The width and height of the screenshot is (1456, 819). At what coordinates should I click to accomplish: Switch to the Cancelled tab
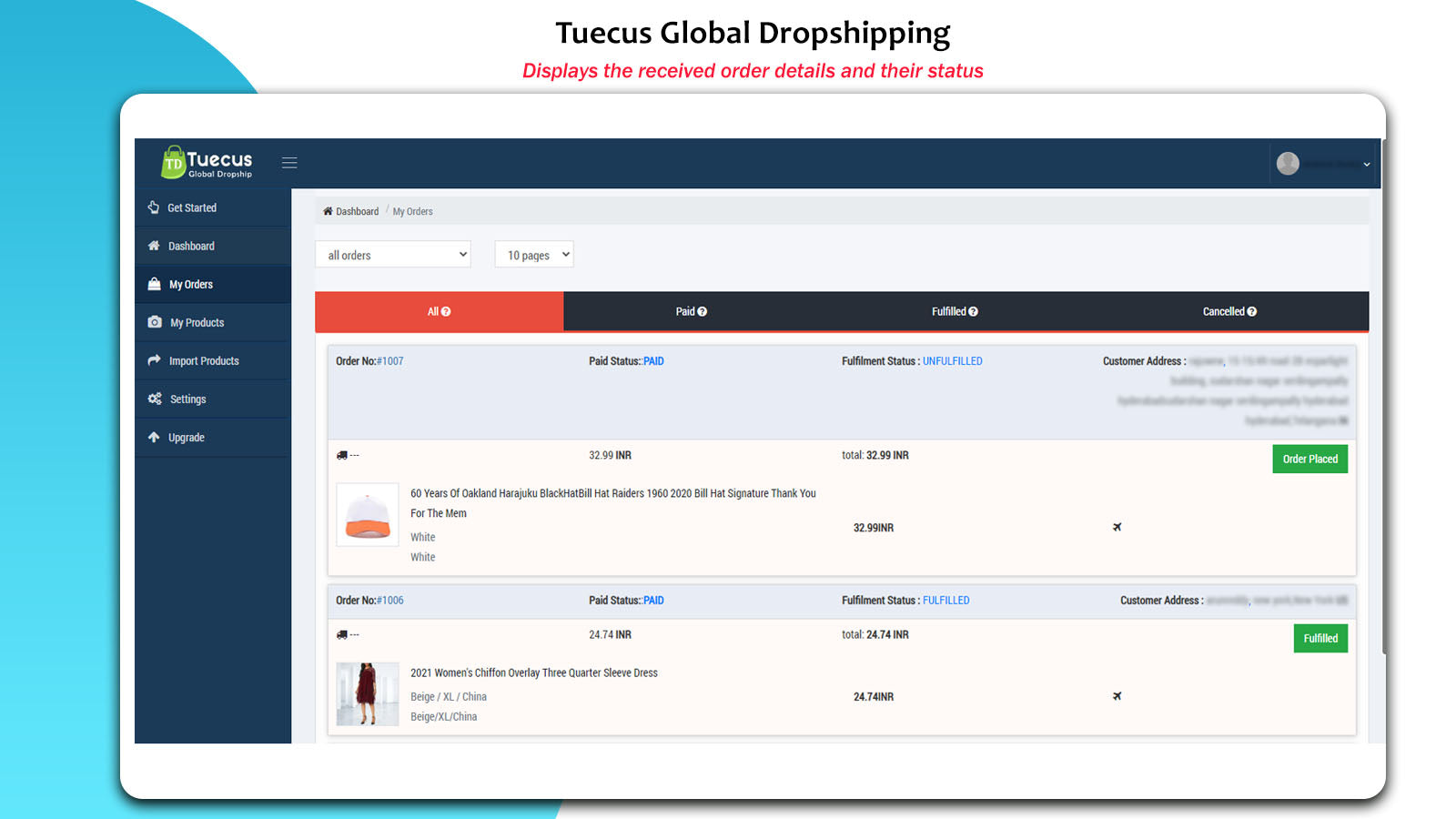[1229, 311]
